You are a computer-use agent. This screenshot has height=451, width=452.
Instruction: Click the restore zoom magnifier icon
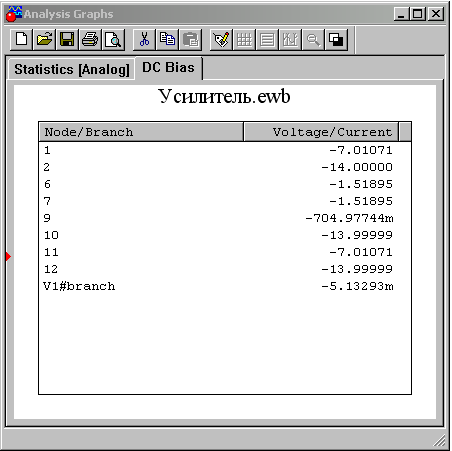pos(313,40)
